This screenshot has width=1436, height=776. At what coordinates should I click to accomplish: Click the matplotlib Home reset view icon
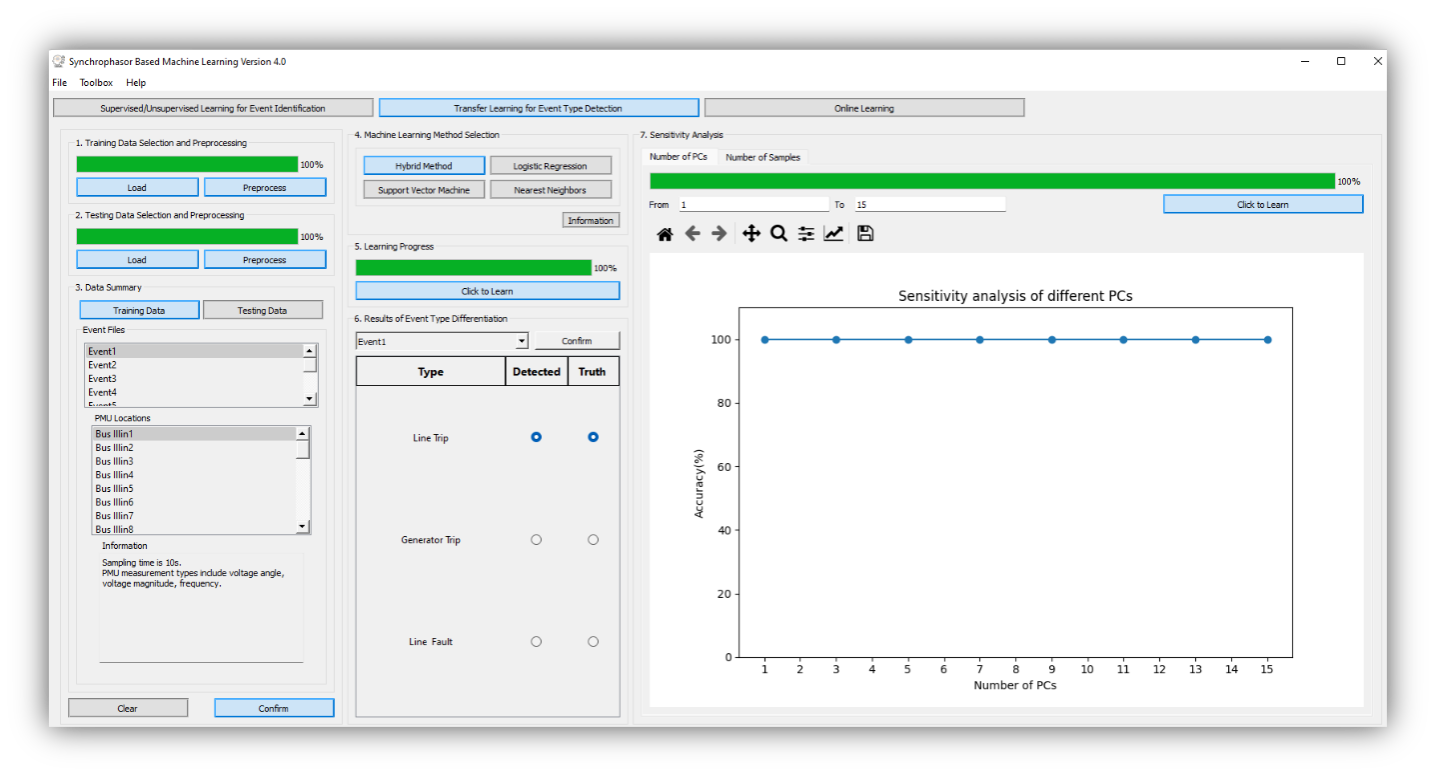(665, 234)
